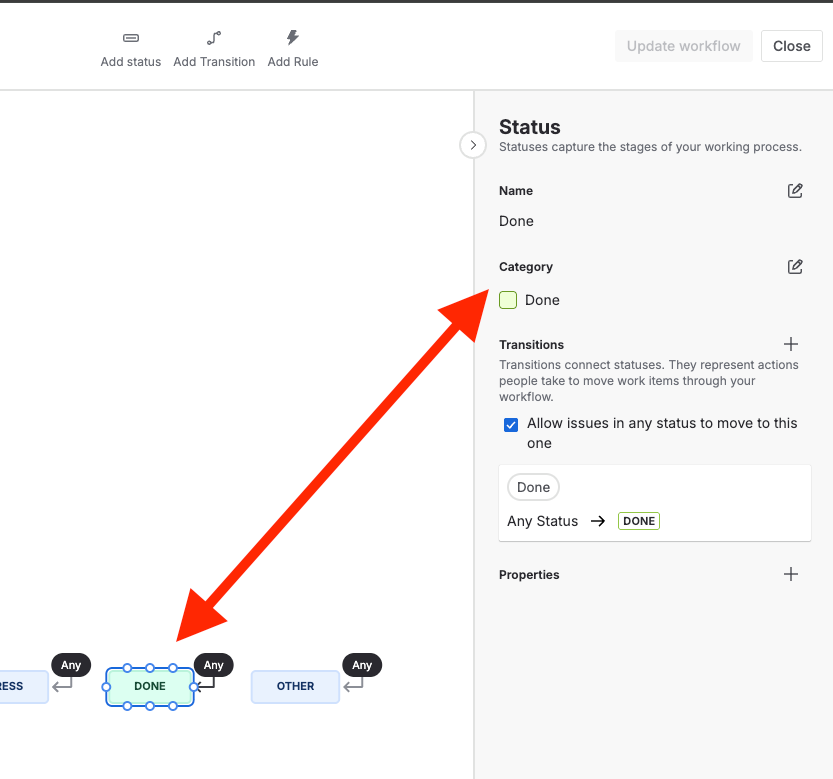Click the Update workflow button
Screen dimensions: 833x779
[684, 46]
